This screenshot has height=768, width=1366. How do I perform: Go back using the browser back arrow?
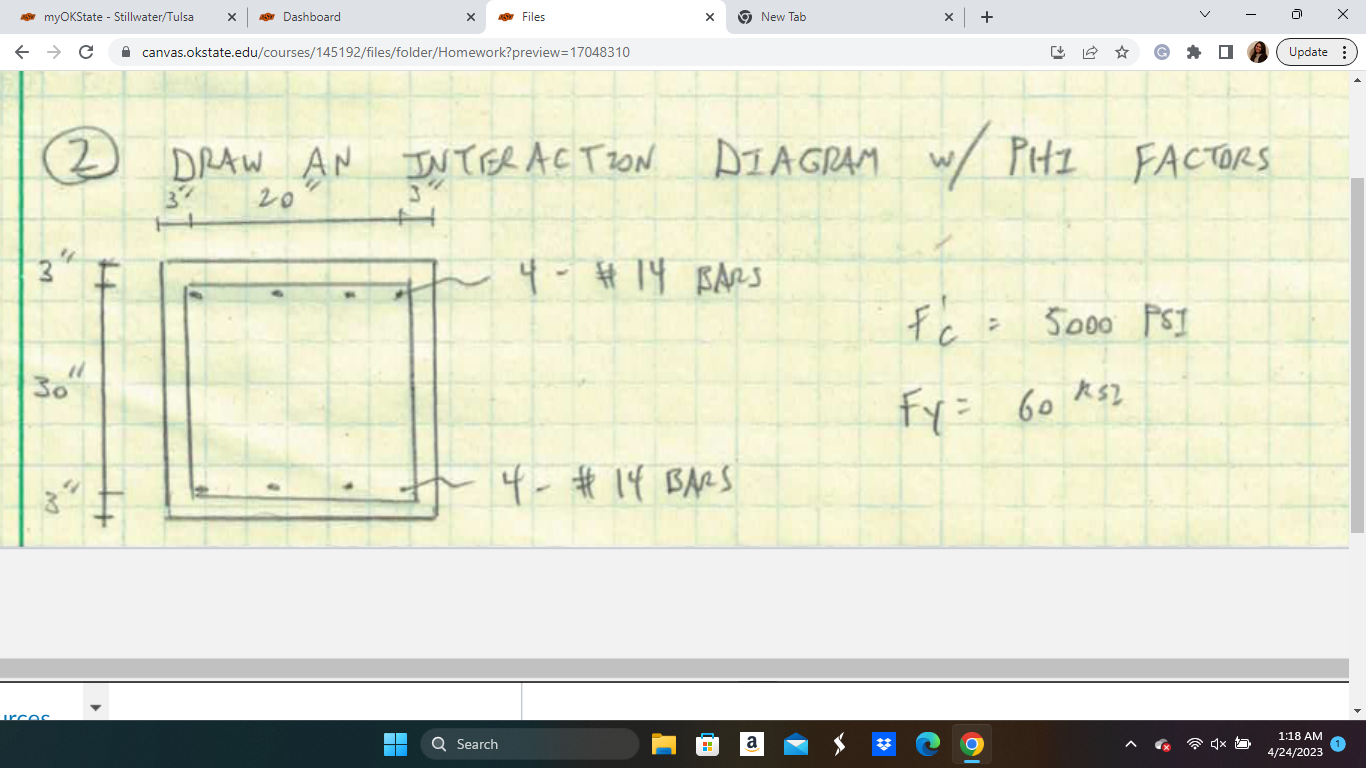click(x=20, y=52)
